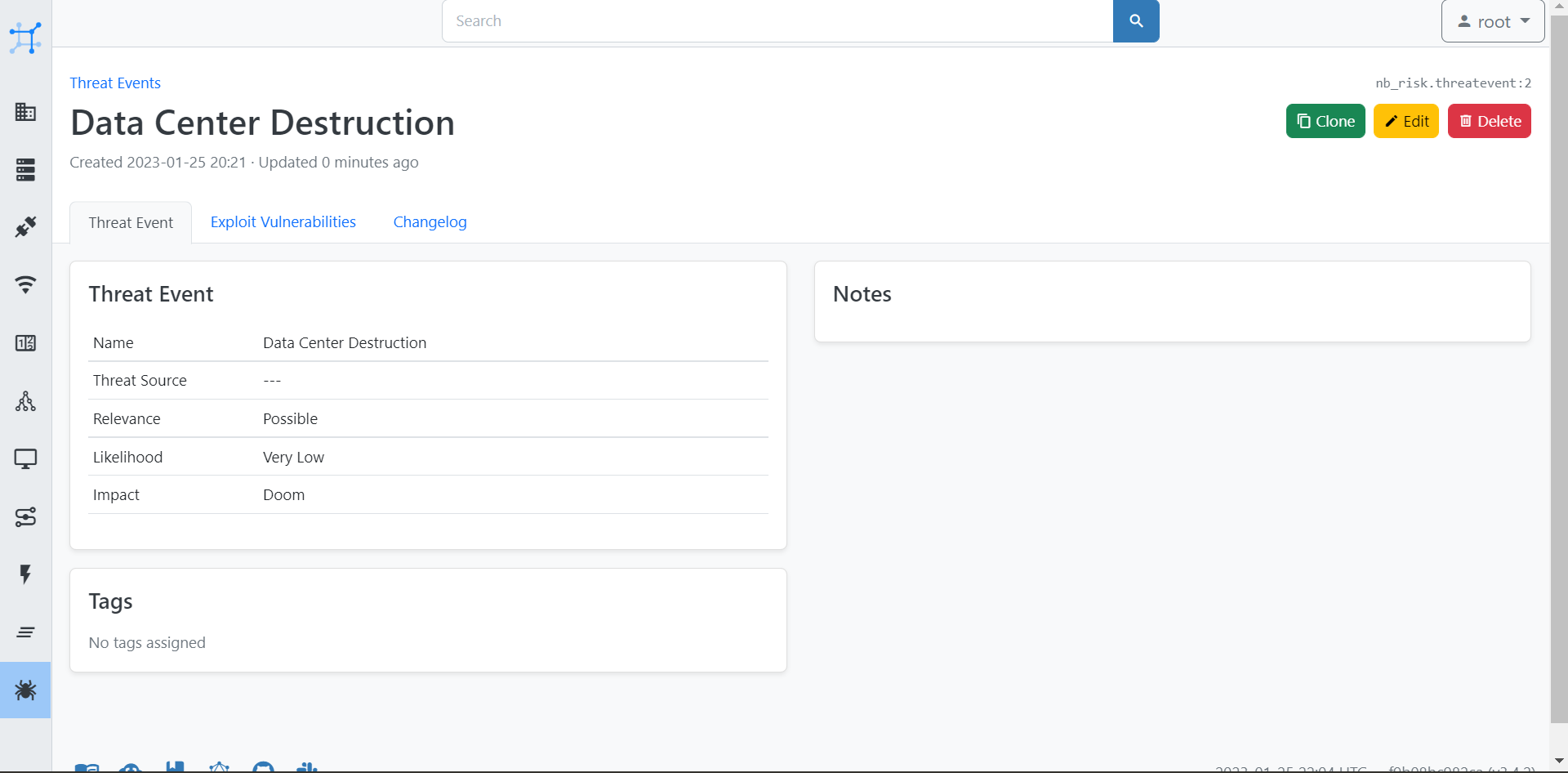1568x773 pixels.
Task: Open the Overlay network graph icon menu
Action: (25, 401)
